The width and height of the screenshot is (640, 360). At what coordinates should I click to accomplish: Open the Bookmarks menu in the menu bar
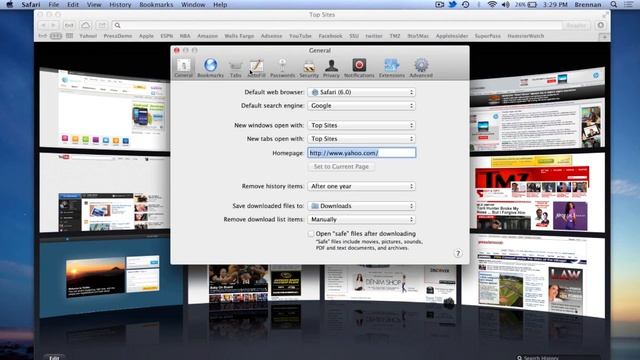pos(156,4)
